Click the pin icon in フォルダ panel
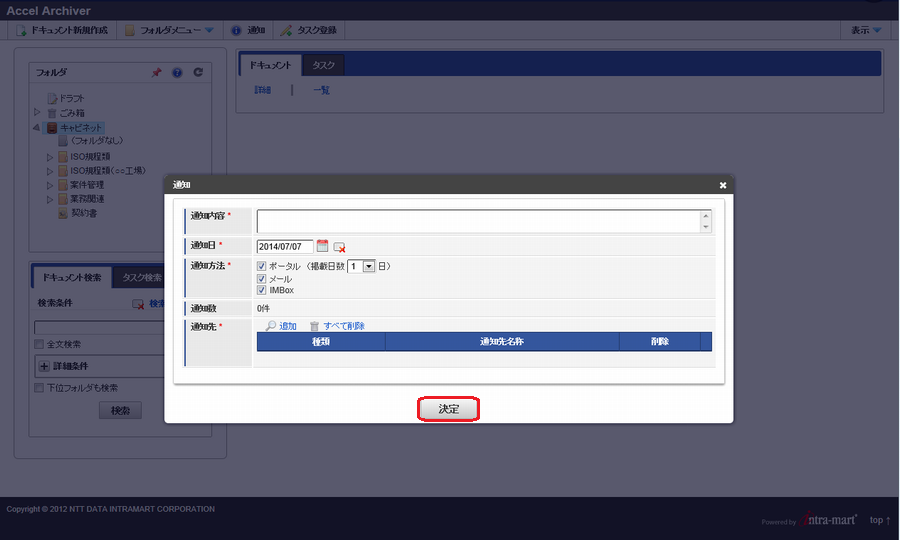The height and width of the screenshot is (540, 900). coord(156,72)
